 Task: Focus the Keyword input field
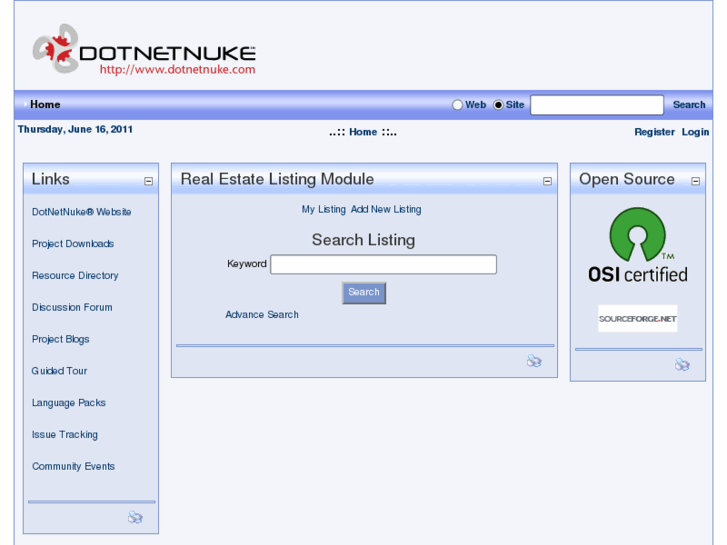(x=383, y=264)
